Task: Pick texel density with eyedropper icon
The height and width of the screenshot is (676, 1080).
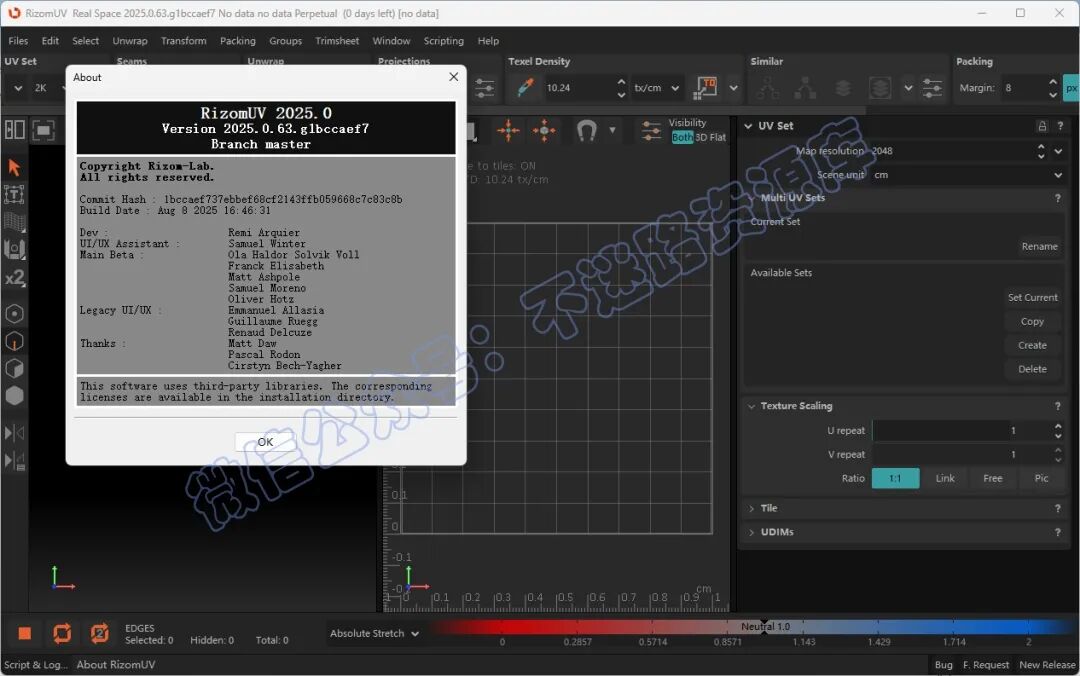Action: pos(526,88)
